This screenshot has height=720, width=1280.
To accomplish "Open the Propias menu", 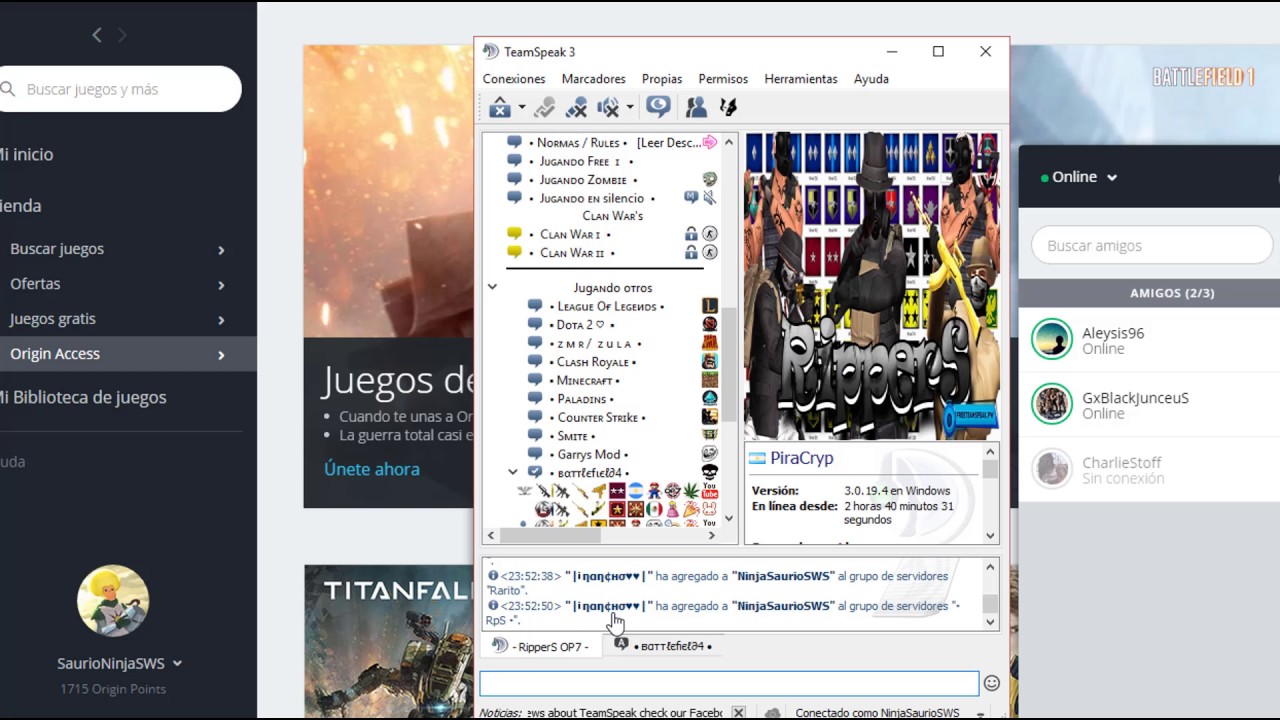I will coord(662,79).
